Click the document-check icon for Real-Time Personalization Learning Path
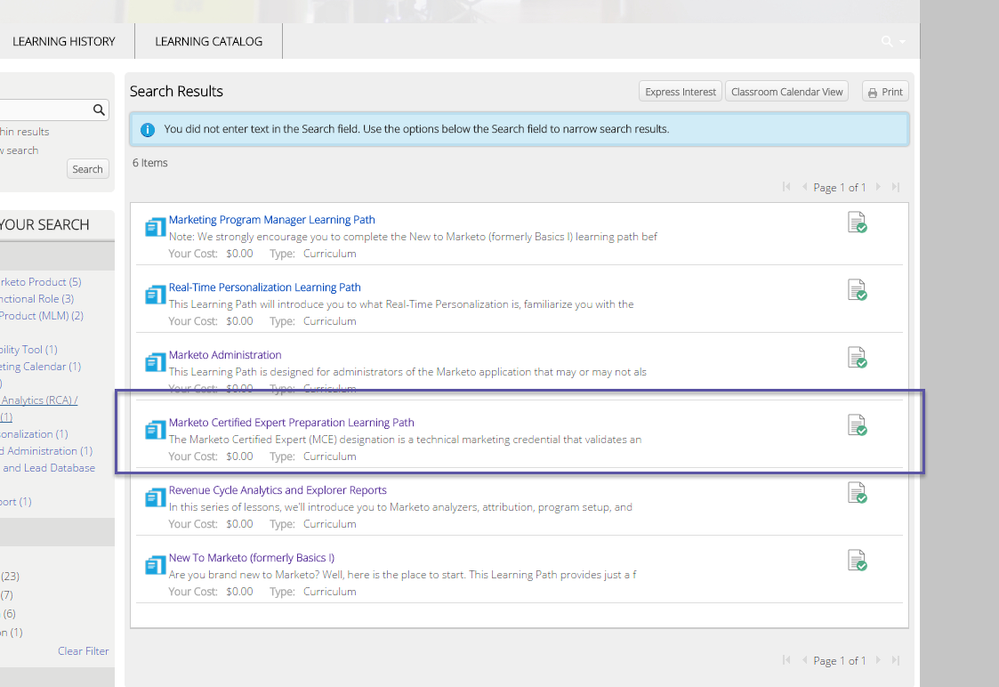Viewport: 999px width, 687px height. [857, 289]
